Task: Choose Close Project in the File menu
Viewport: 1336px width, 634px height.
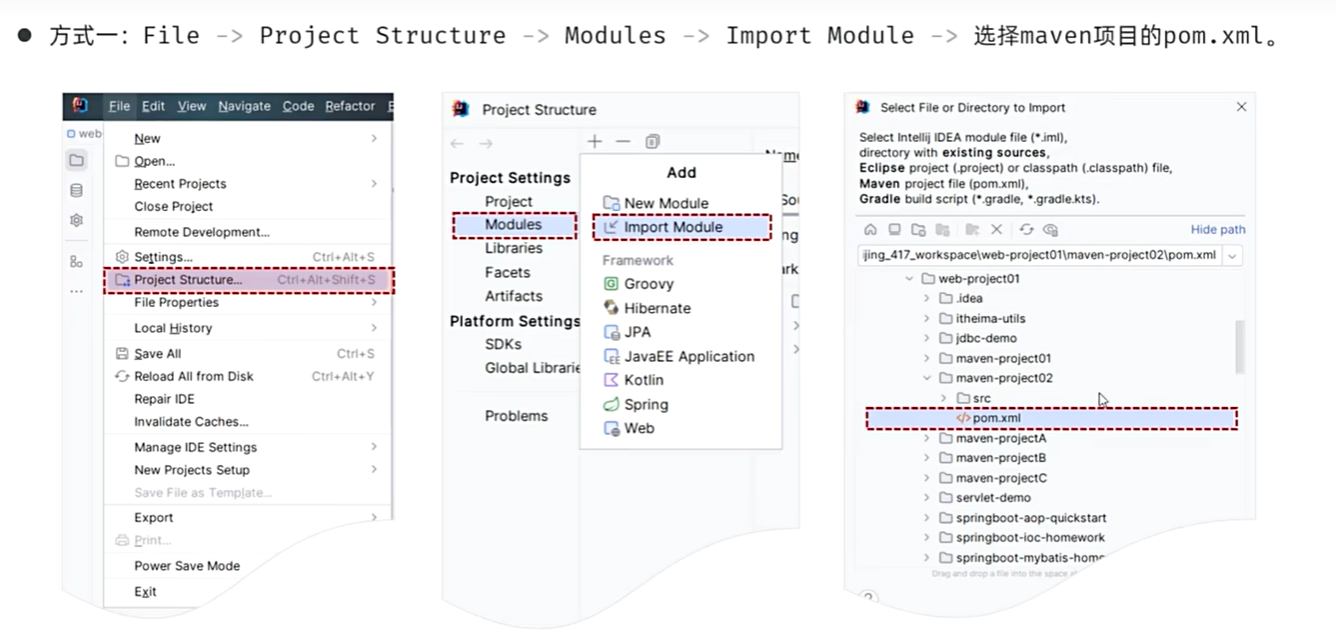Action: coord(249,206)
